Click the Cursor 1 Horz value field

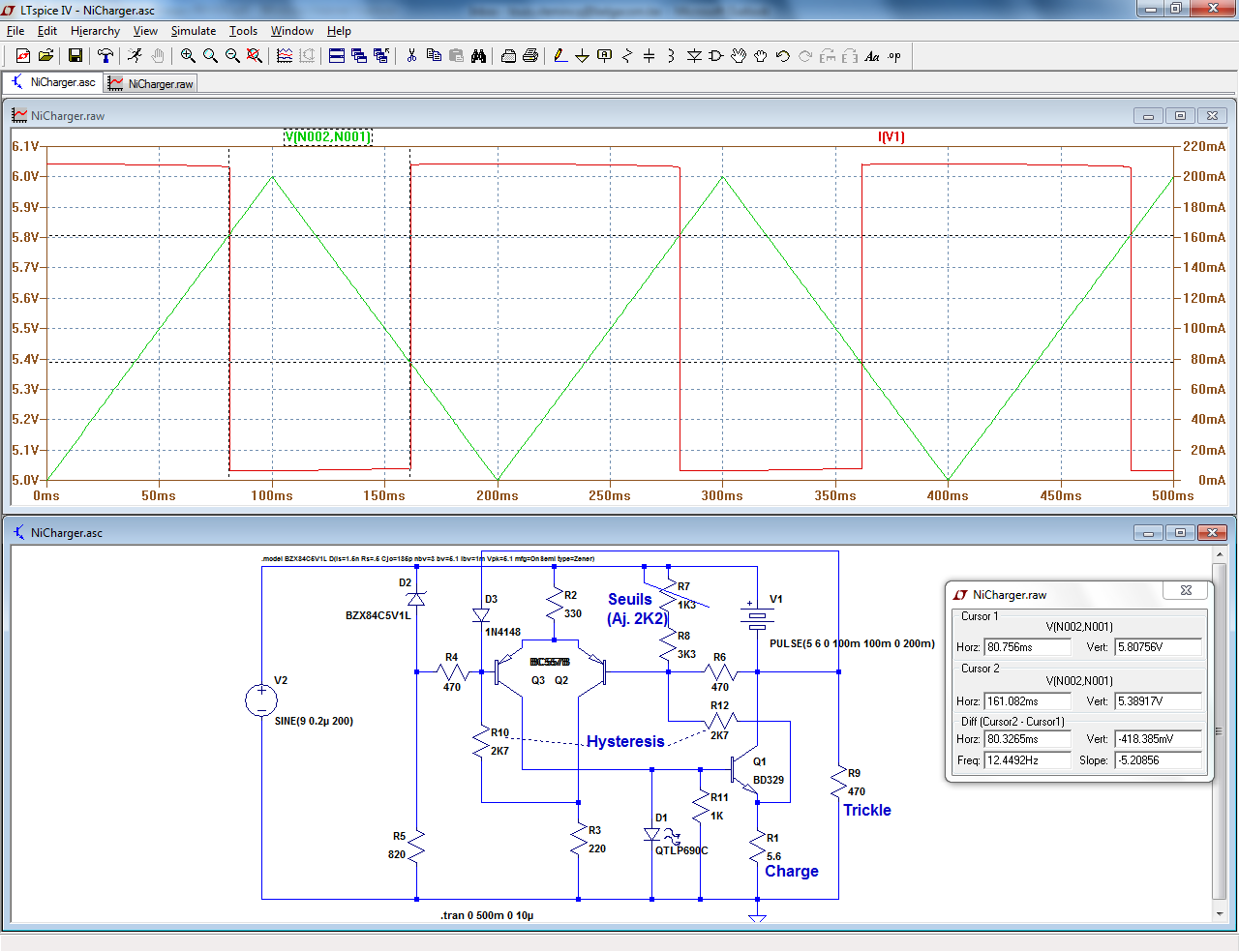(1026, 647)
